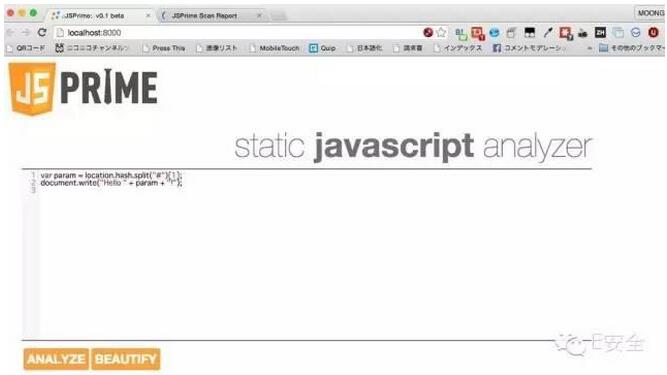Reload the page with the refresh icon

coord(42,32)
